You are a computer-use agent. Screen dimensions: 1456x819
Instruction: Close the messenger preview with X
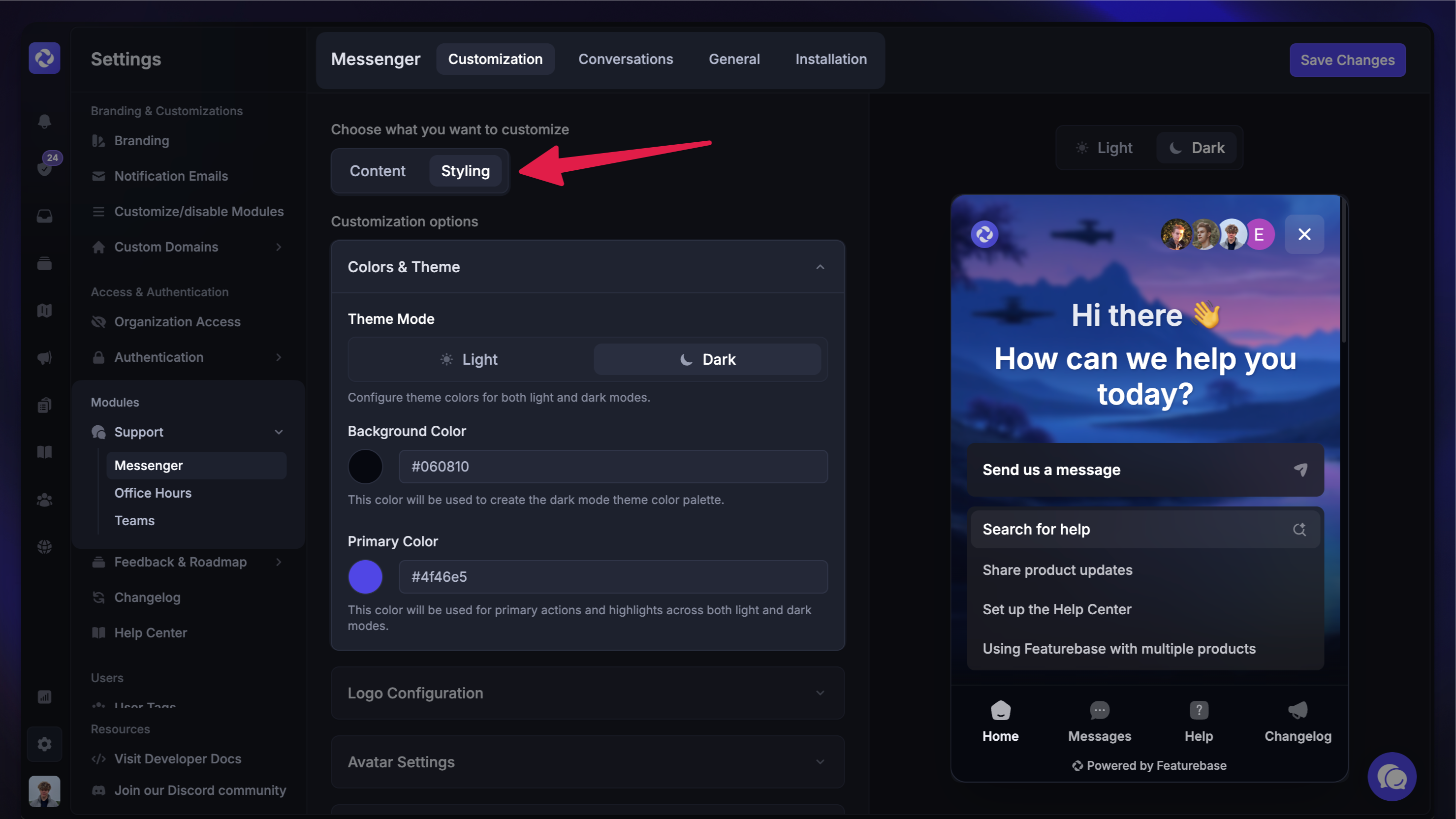click(x=1304, y=234)
